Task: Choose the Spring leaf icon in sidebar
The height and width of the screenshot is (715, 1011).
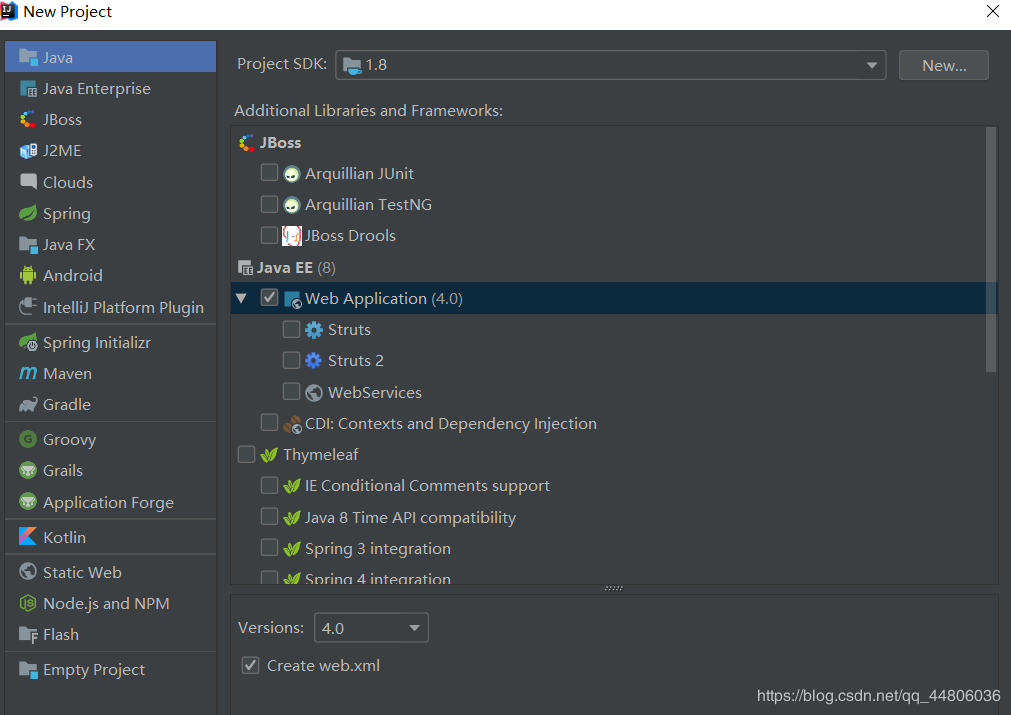Action: point(27,213)
